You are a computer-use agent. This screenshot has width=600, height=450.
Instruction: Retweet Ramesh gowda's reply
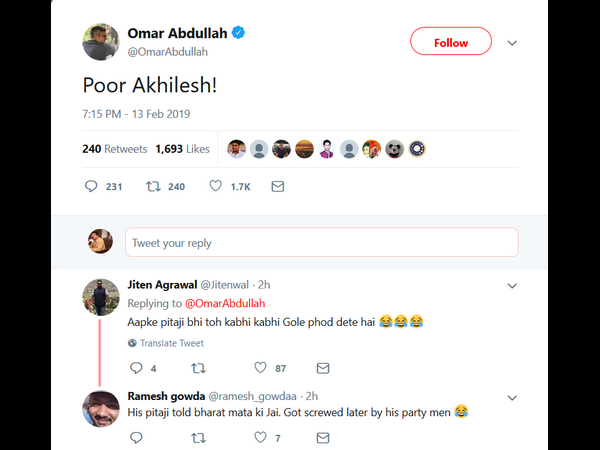[x=197, y=437]
